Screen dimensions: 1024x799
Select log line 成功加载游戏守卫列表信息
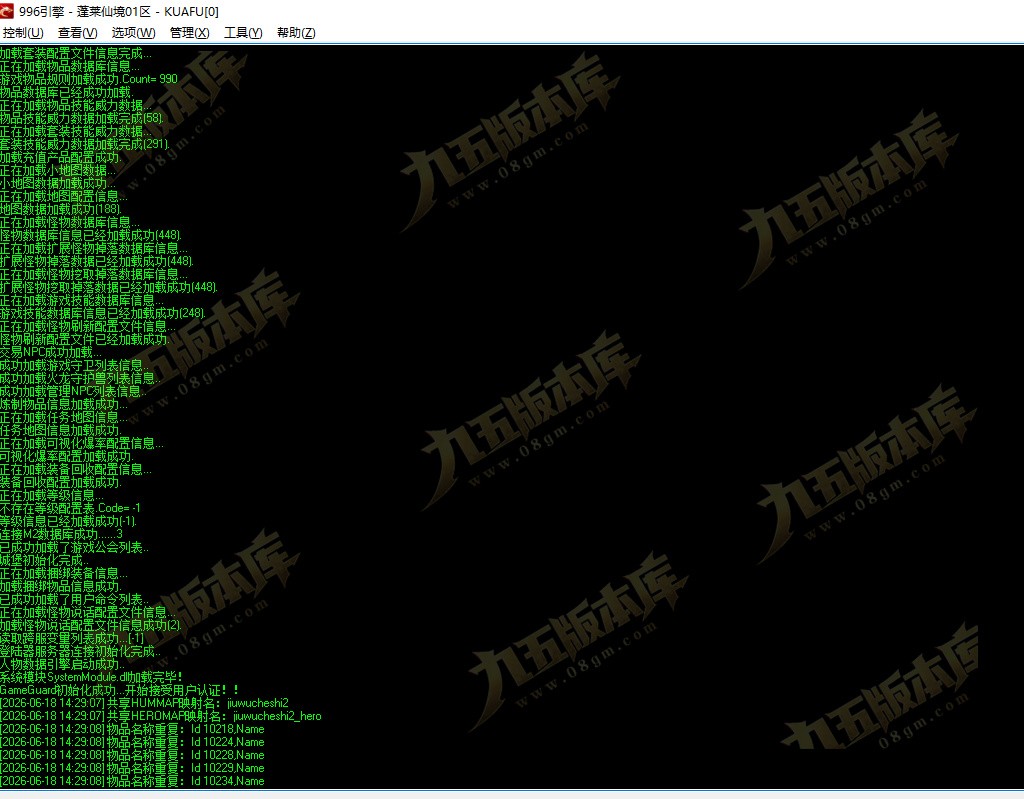pos(75,365)
